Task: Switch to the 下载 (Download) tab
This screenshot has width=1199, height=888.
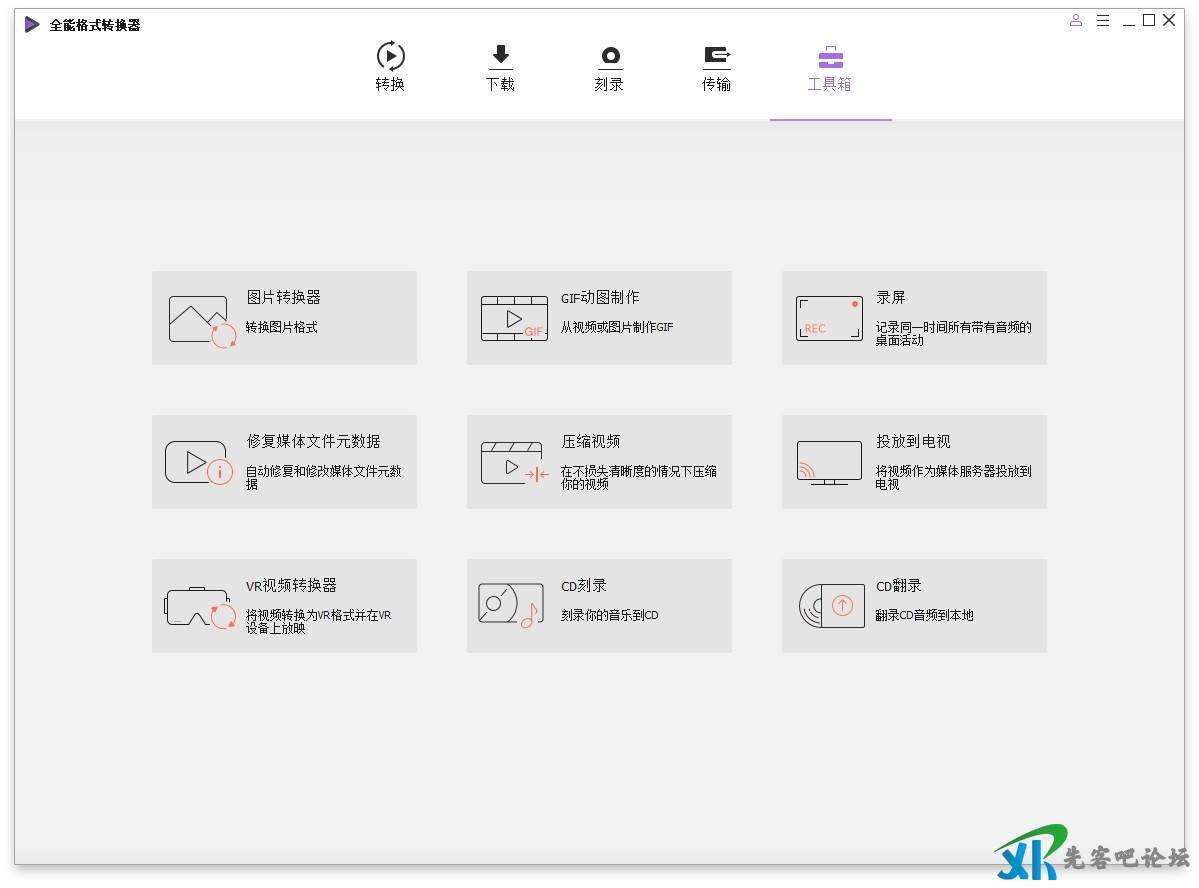Action: pyautogui.click(x=500, y=68)
